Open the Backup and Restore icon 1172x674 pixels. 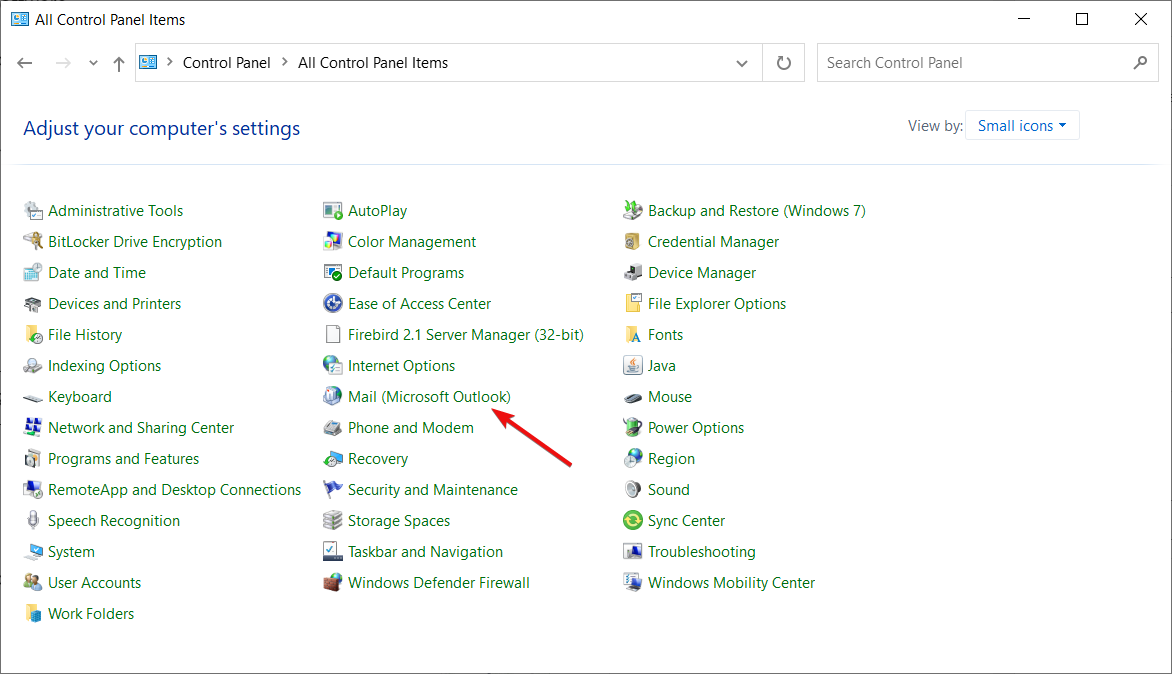click(x=633, y=211)
